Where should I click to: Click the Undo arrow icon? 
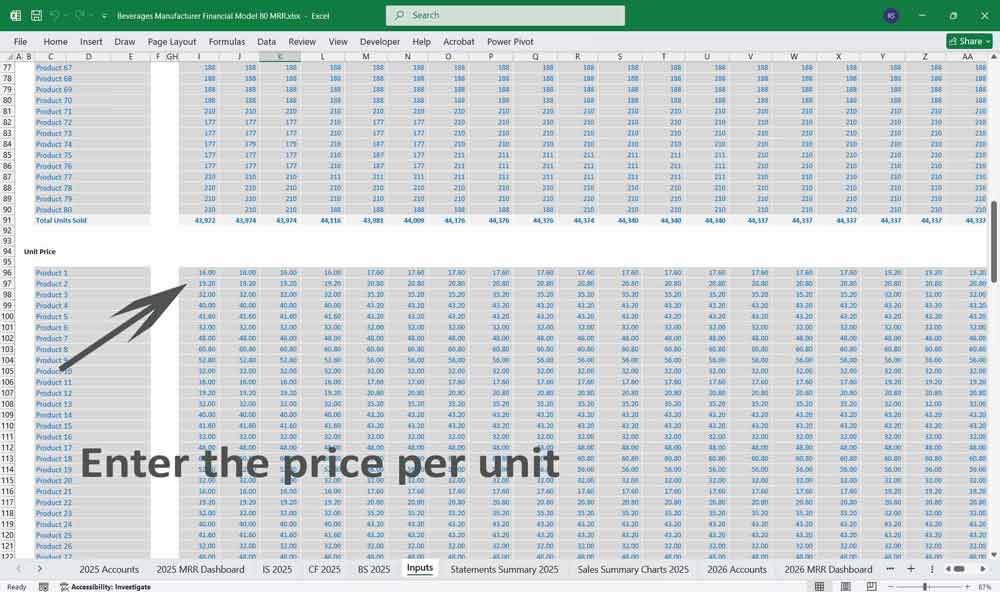click(56, 16)
